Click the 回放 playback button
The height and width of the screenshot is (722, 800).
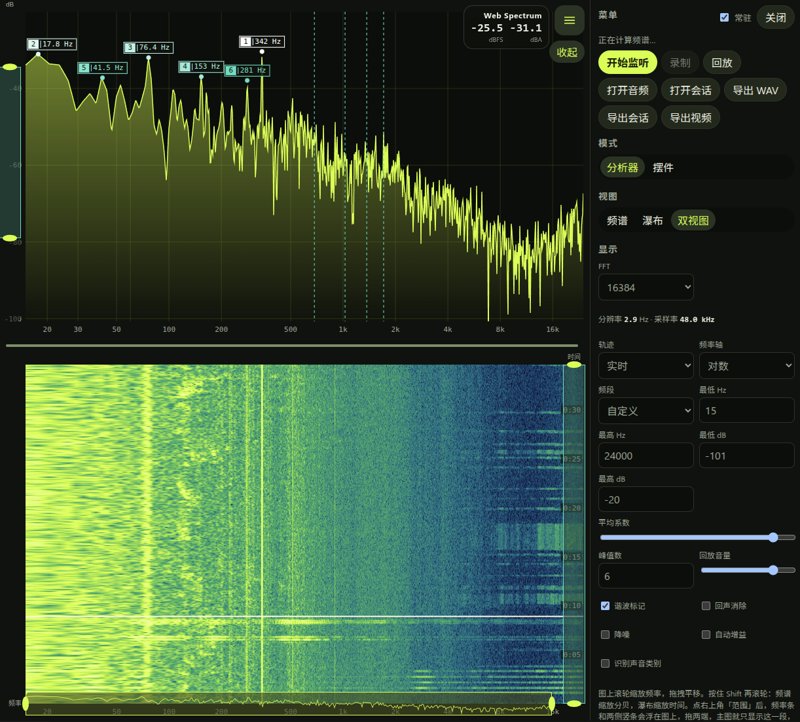[x=721, y=63]
